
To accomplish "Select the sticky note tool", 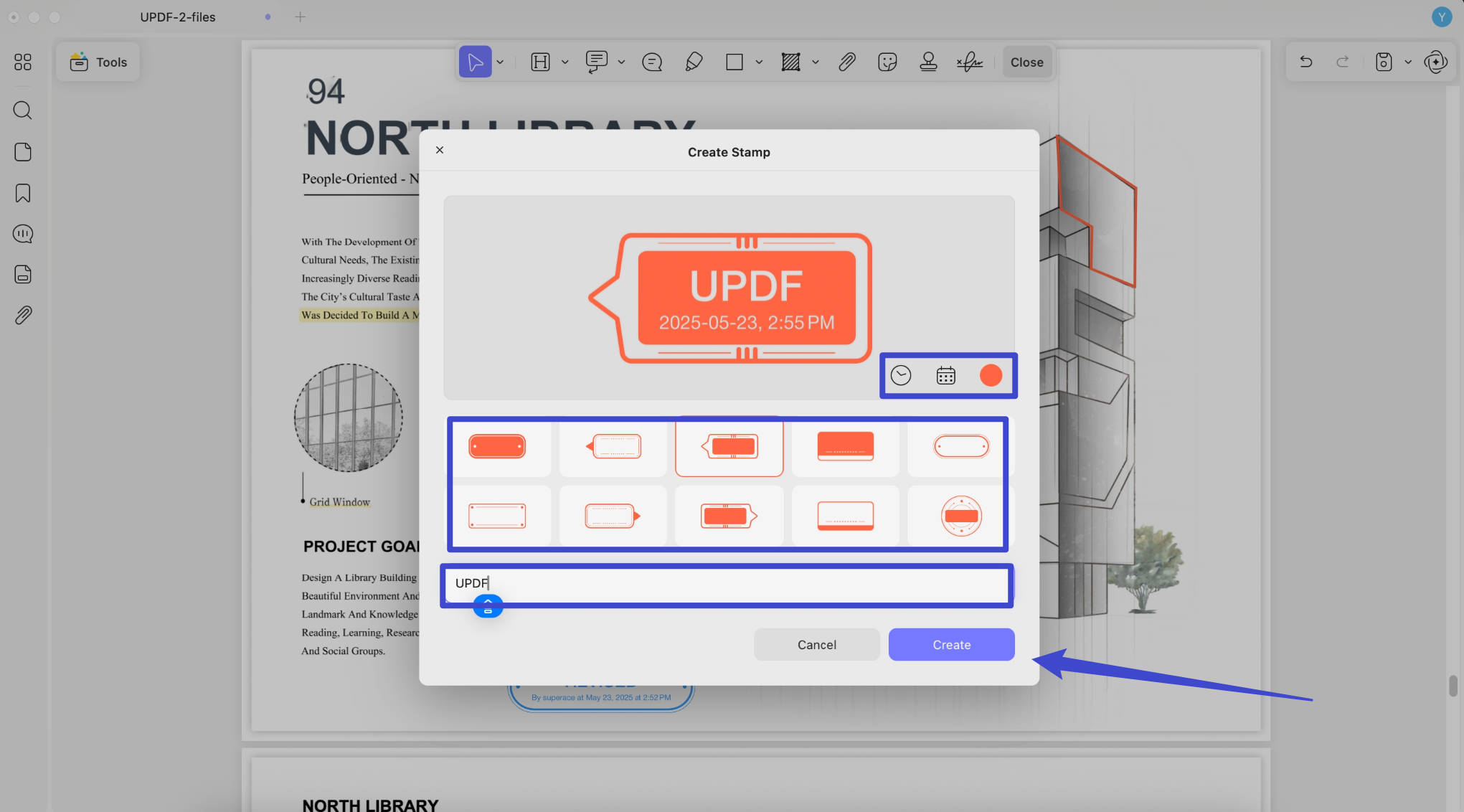I will [x=652, y=62].
